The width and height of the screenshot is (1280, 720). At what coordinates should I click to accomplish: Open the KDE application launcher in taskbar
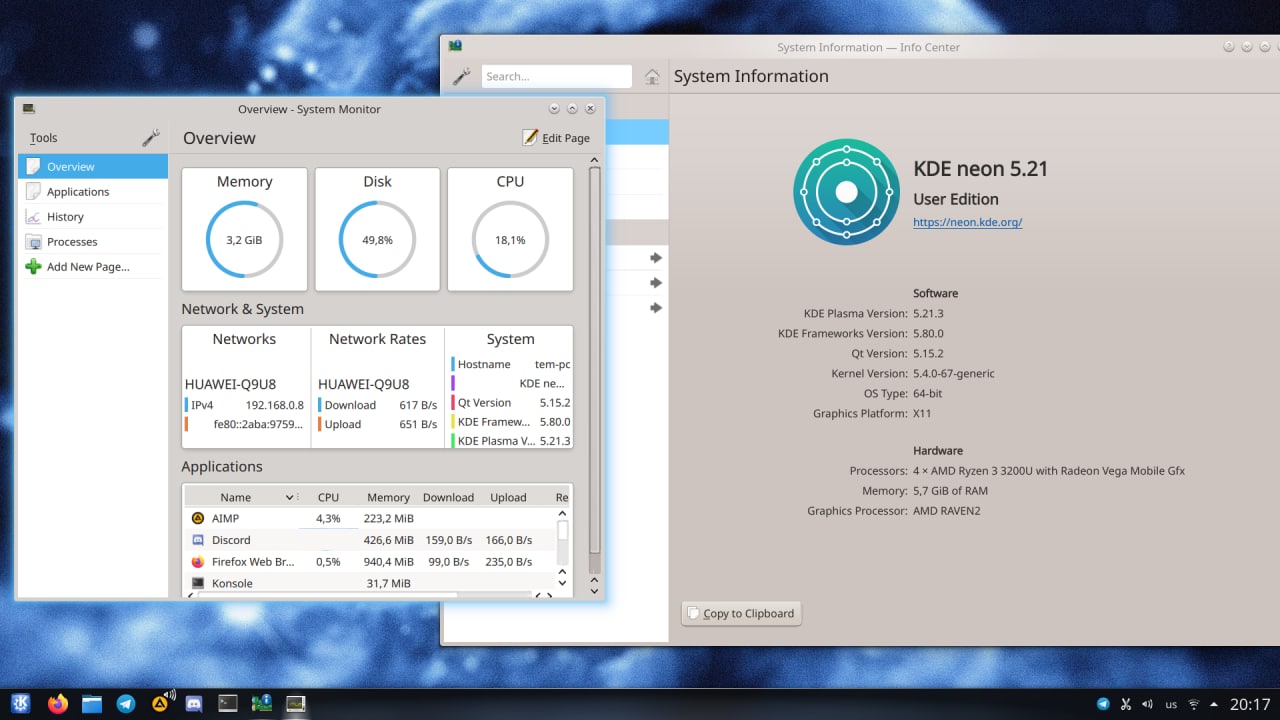(22, 704)
